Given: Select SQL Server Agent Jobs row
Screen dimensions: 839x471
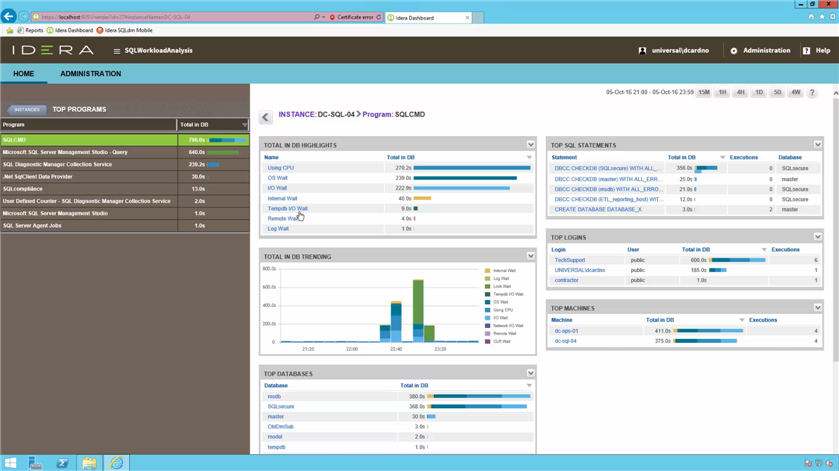Looking at the screenshot, I should (125, 225).
